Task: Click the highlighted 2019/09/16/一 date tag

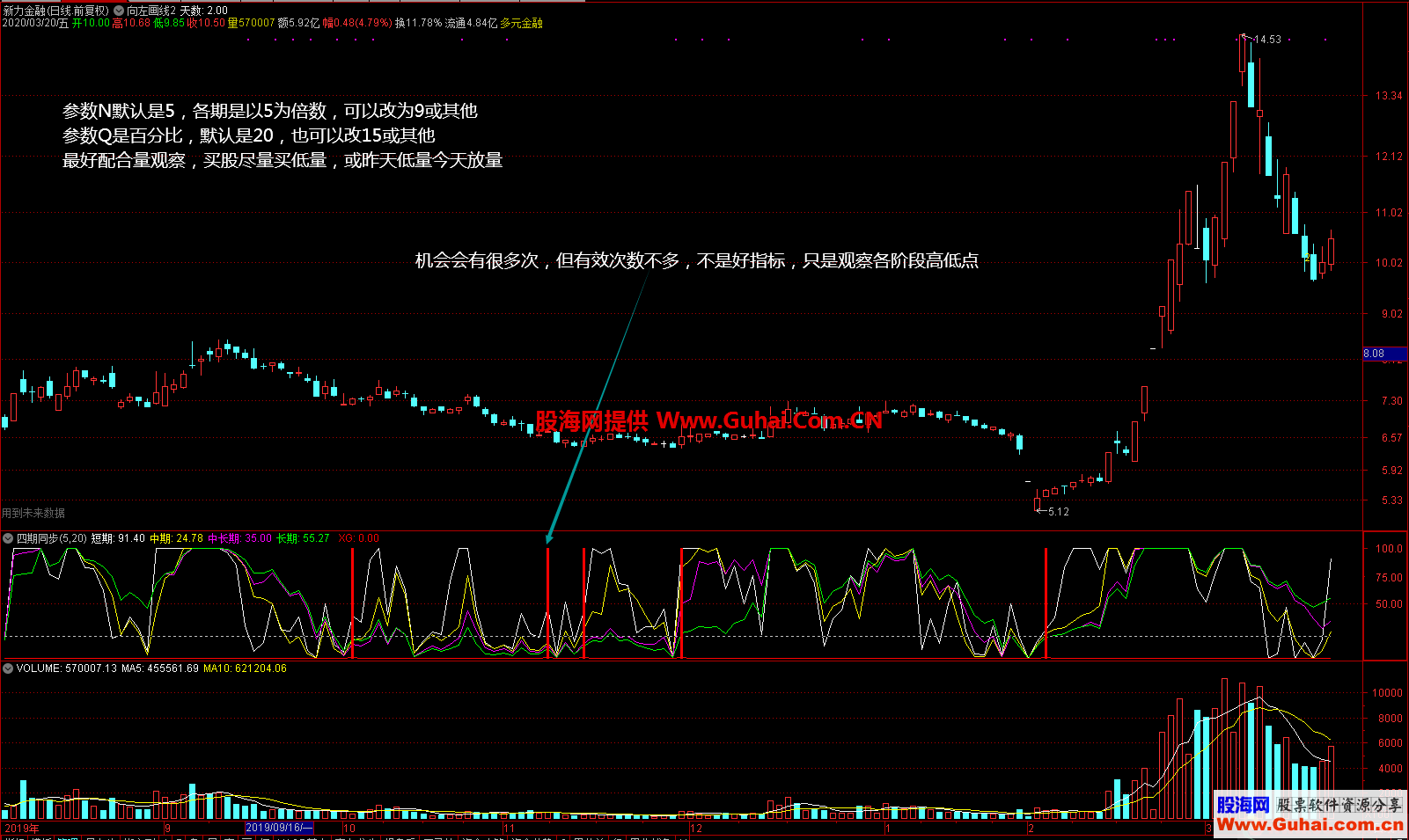Action: (279, 828)
